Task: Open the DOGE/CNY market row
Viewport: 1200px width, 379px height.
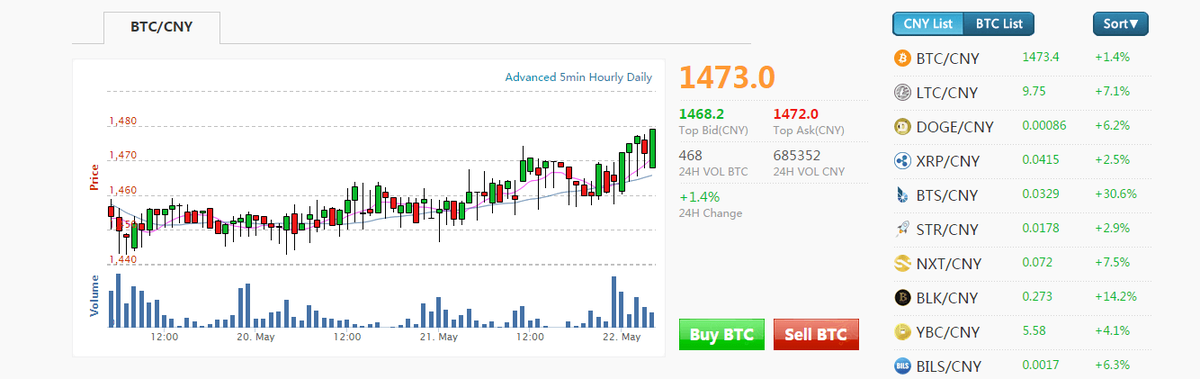Action: tap(1021, 126)
